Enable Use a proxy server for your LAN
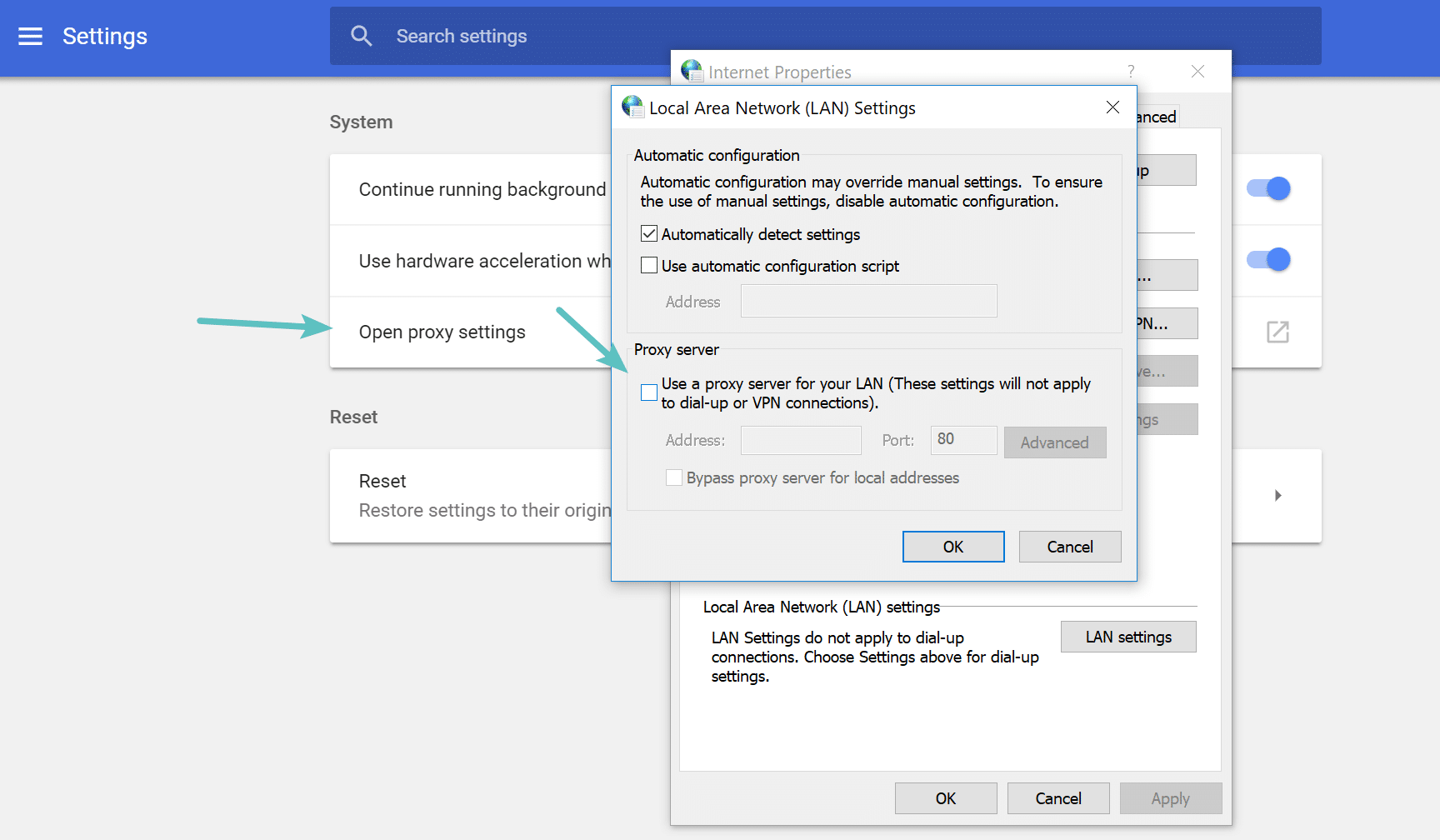 point(648,392)
